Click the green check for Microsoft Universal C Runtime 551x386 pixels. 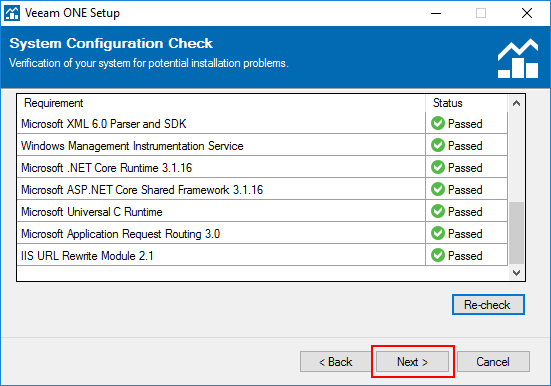coord(438,211)
